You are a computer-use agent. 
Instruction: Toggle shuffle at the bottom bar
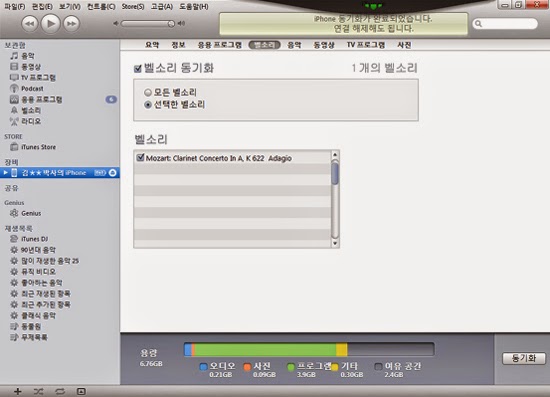(x=39, y=391)
